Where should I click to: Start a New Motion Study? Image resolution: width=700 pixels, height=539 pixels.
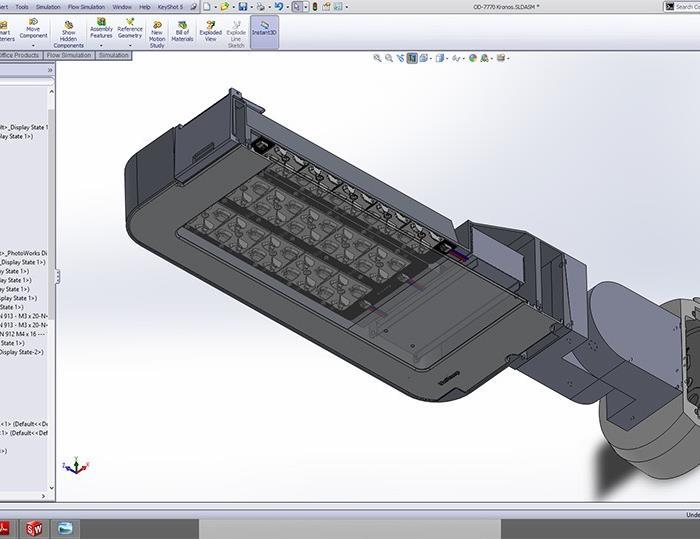[x=157, y=34]
